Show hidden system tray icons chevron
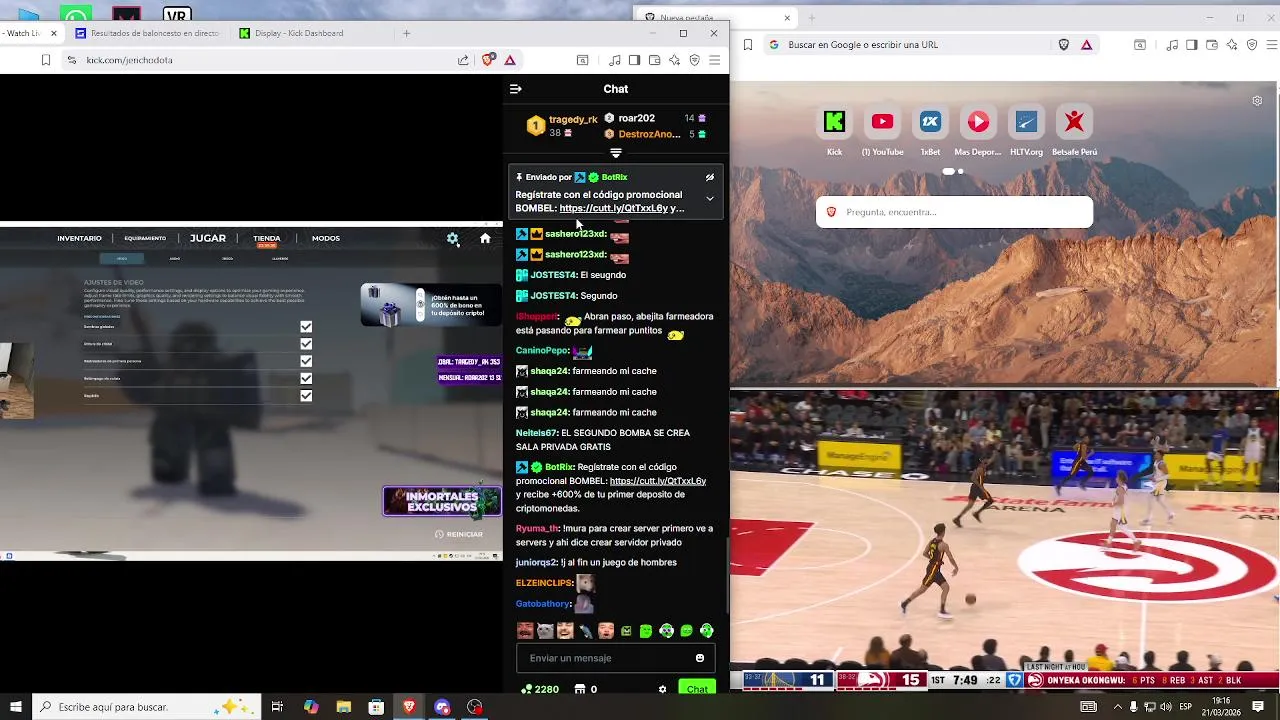The width and height of the screenshot is (1280, 720). coord(1117,707)
